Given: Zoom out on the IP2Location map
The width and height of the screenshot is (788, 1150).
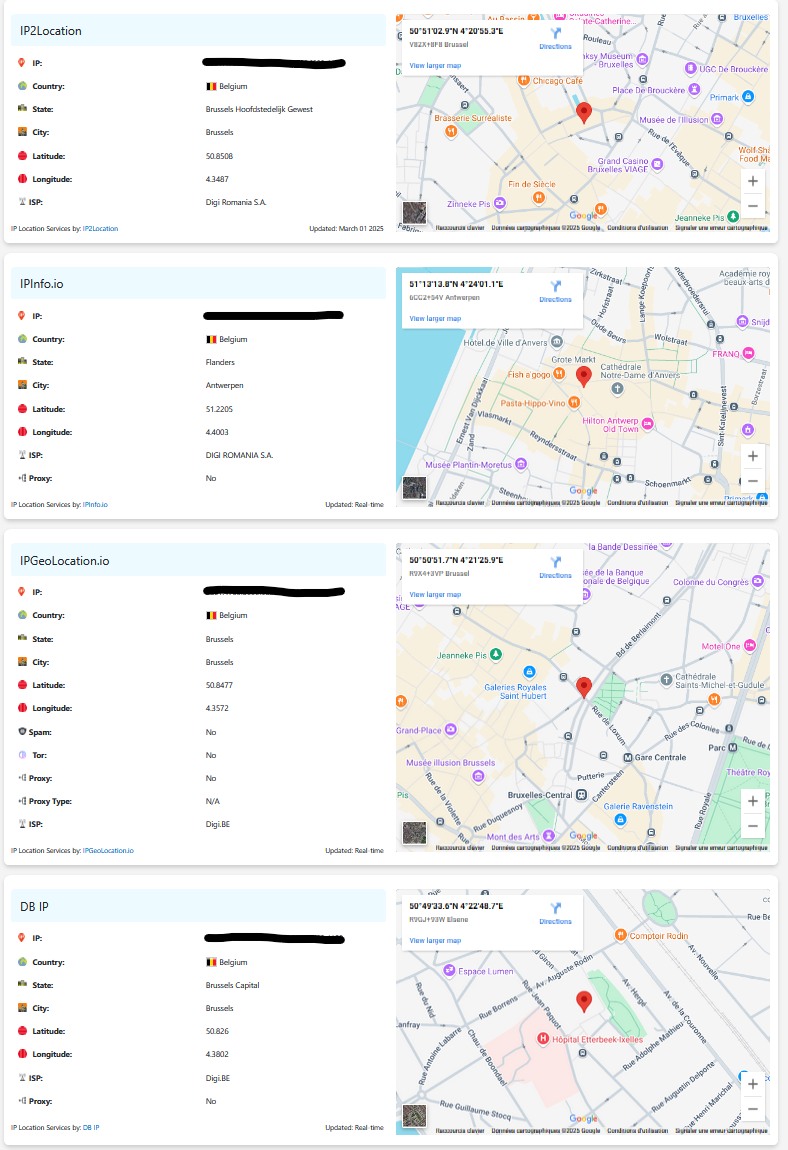Looking at the screenshot, I should pos(753,206).
